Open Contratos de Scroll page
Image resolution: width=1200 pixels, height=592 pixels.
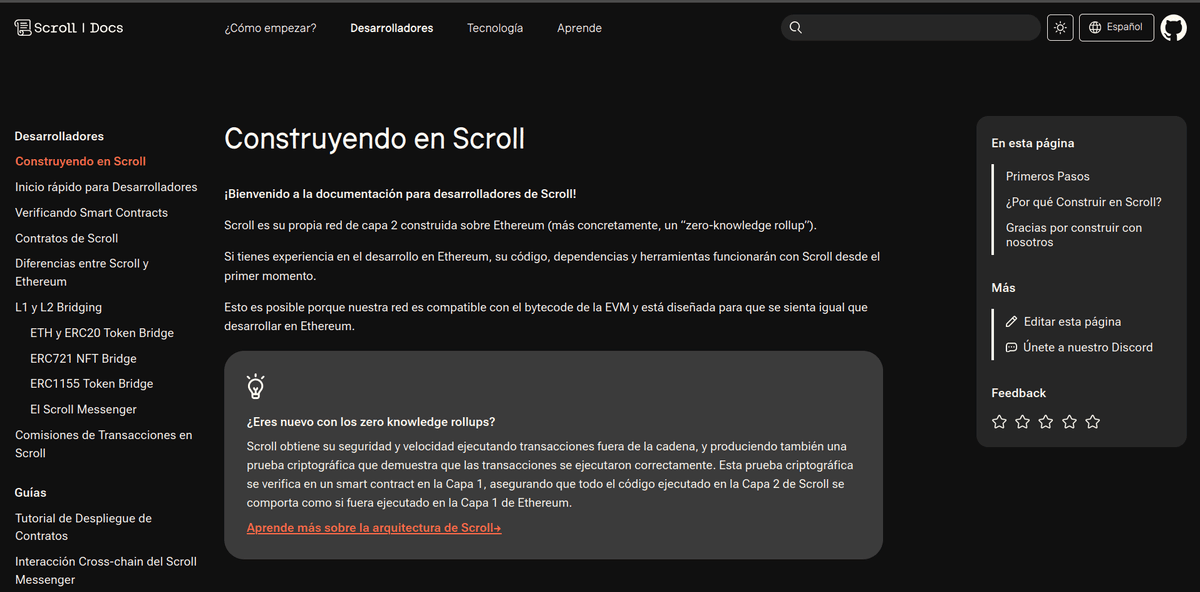pos(67,238)
